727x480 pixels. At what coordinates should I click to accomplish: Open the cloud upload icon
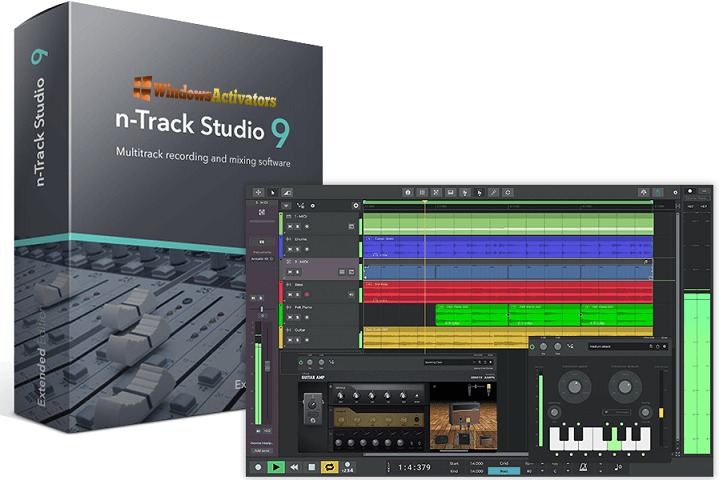pos(644,192)
